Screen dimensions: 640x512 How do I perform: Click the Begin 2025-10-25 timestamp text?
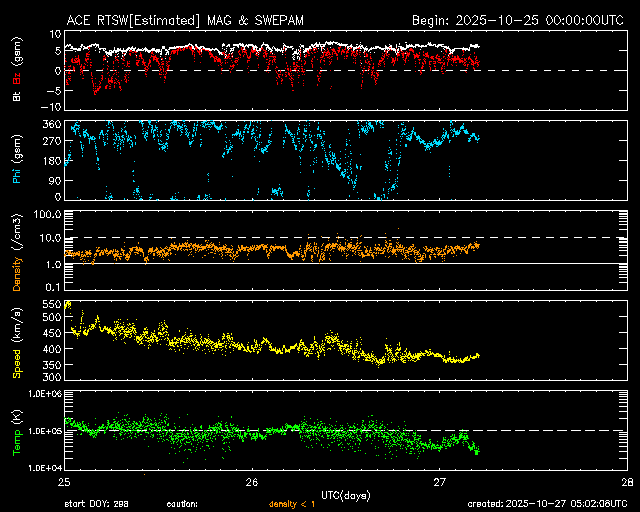[x=520, y=20]
